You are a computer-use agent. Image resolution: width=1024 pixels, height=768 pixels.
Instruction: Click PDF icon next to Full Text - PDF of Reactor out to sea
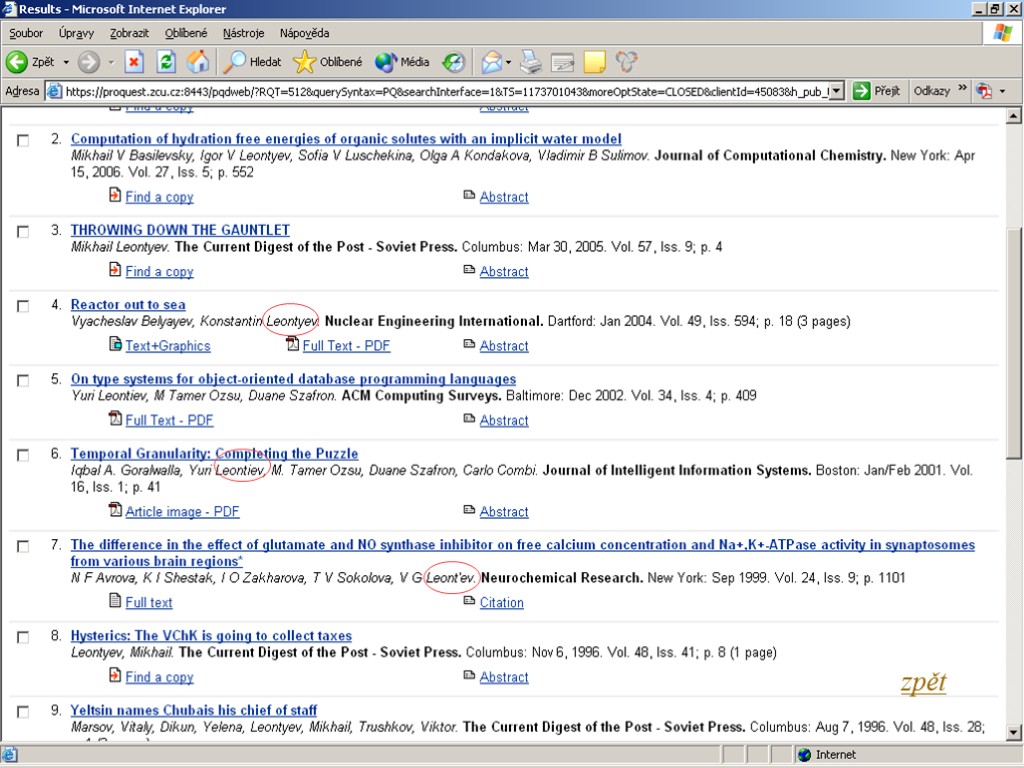293,344
